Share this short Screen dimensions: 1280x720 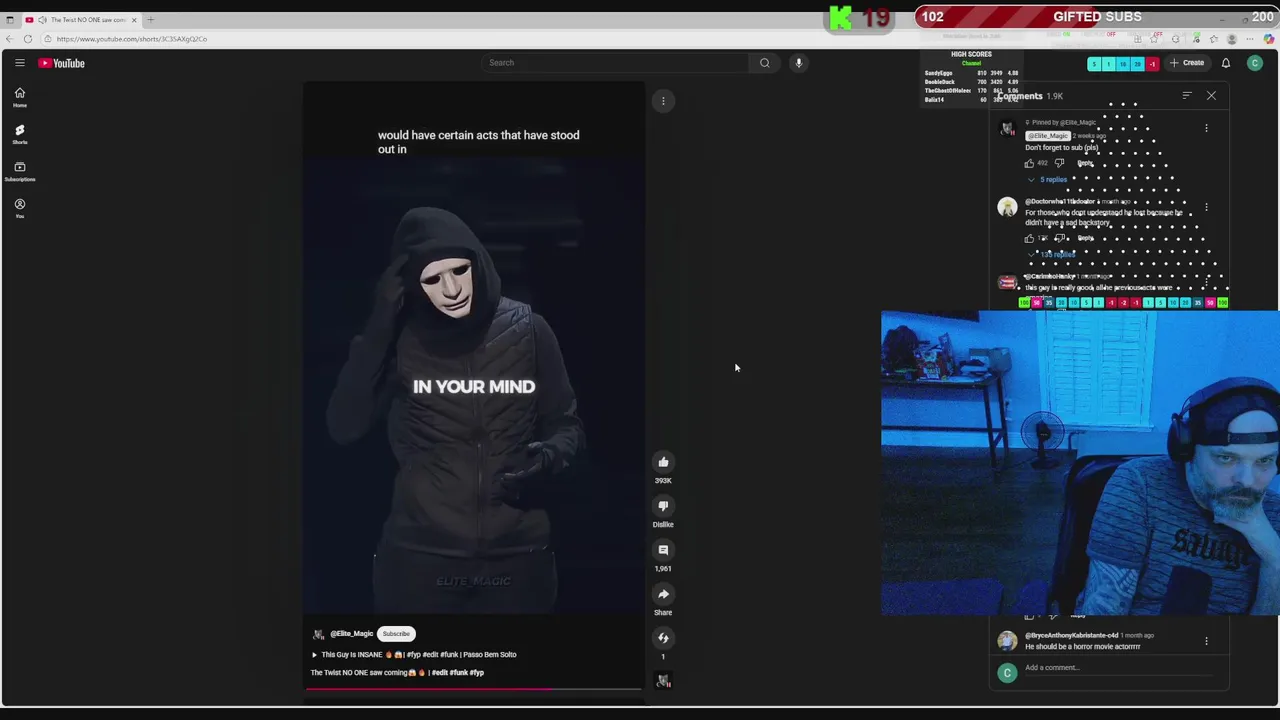point(663,594)
